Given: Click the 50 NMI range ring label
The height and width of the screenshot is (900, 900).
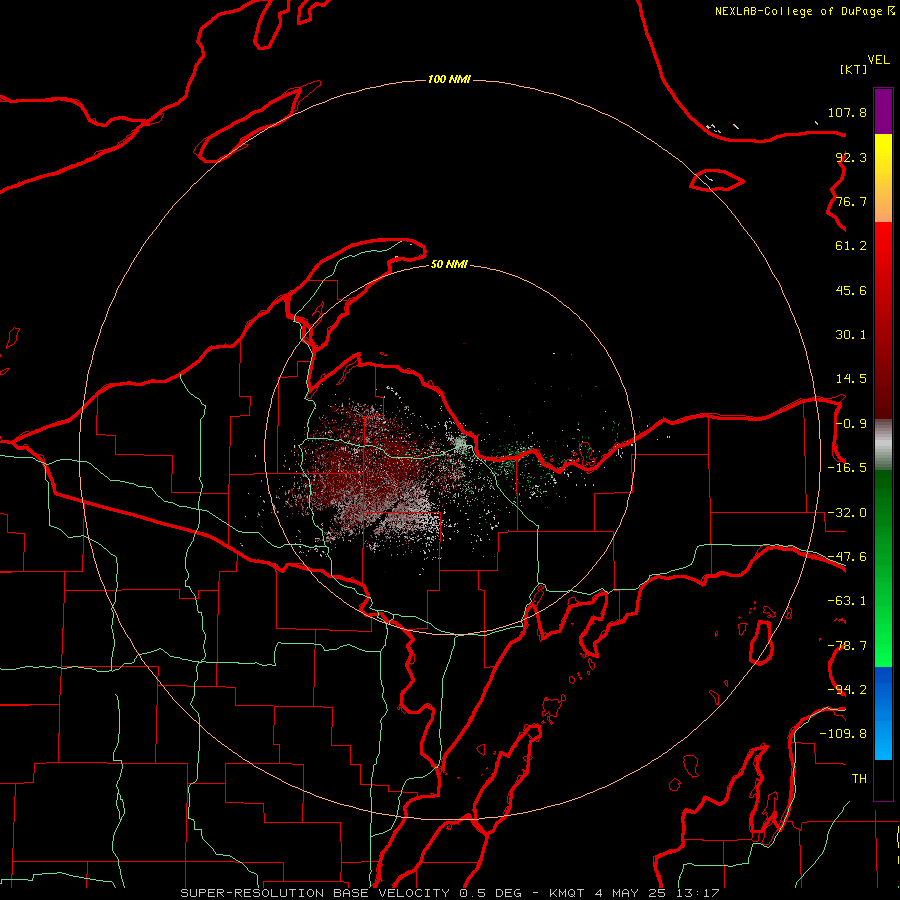Looking at the screenshot, I should (x=449, y=264).
